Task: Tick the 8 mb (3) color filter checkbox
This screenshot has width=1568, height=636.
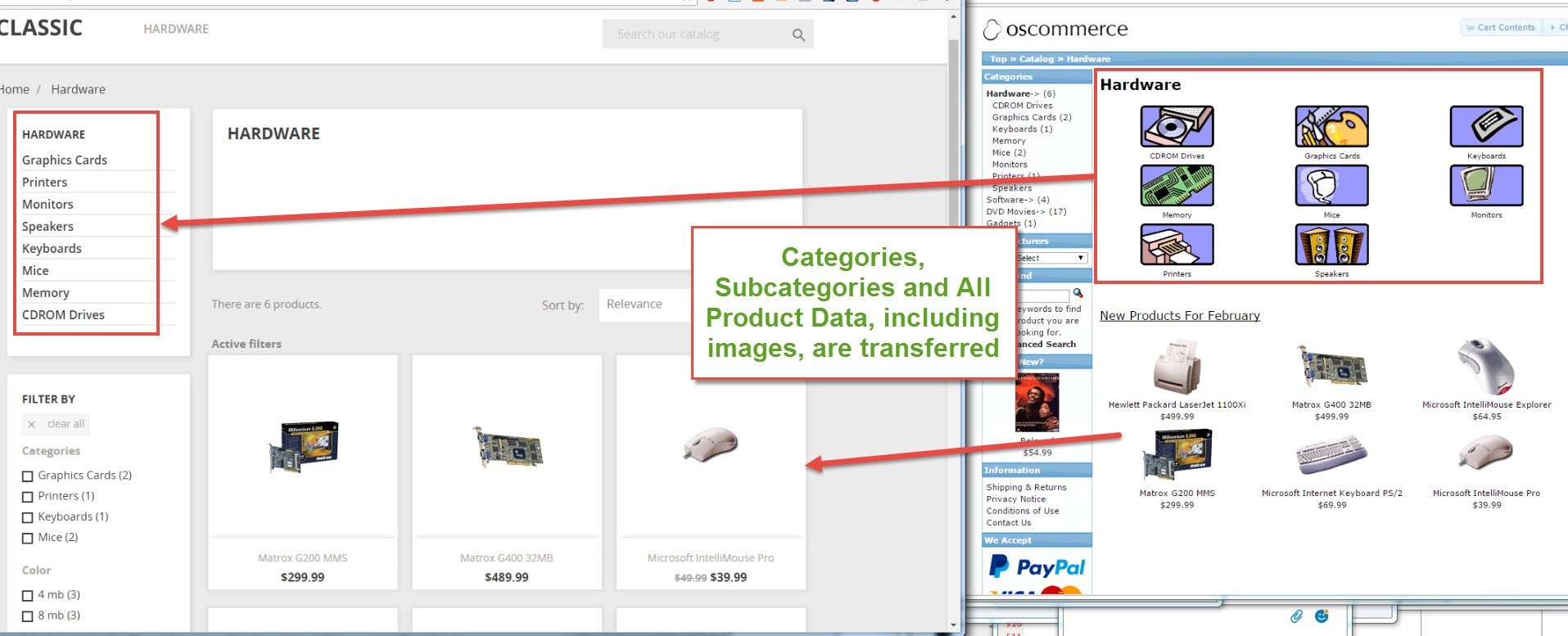Action: [28, 616]
